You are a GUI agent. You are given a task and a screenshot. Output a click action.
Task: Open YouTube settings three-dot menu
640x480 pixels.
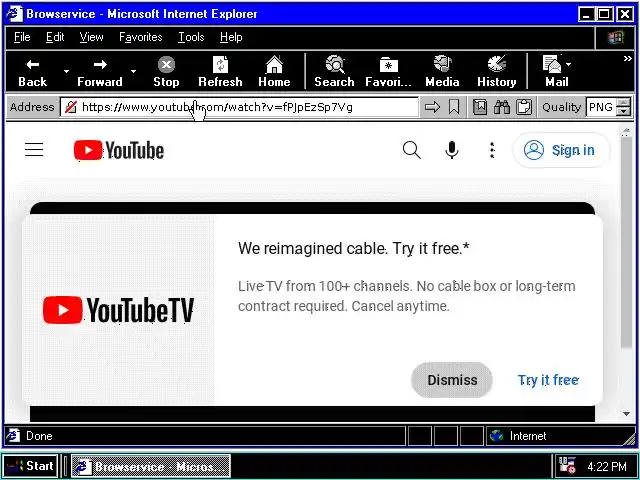coord(492,150)
